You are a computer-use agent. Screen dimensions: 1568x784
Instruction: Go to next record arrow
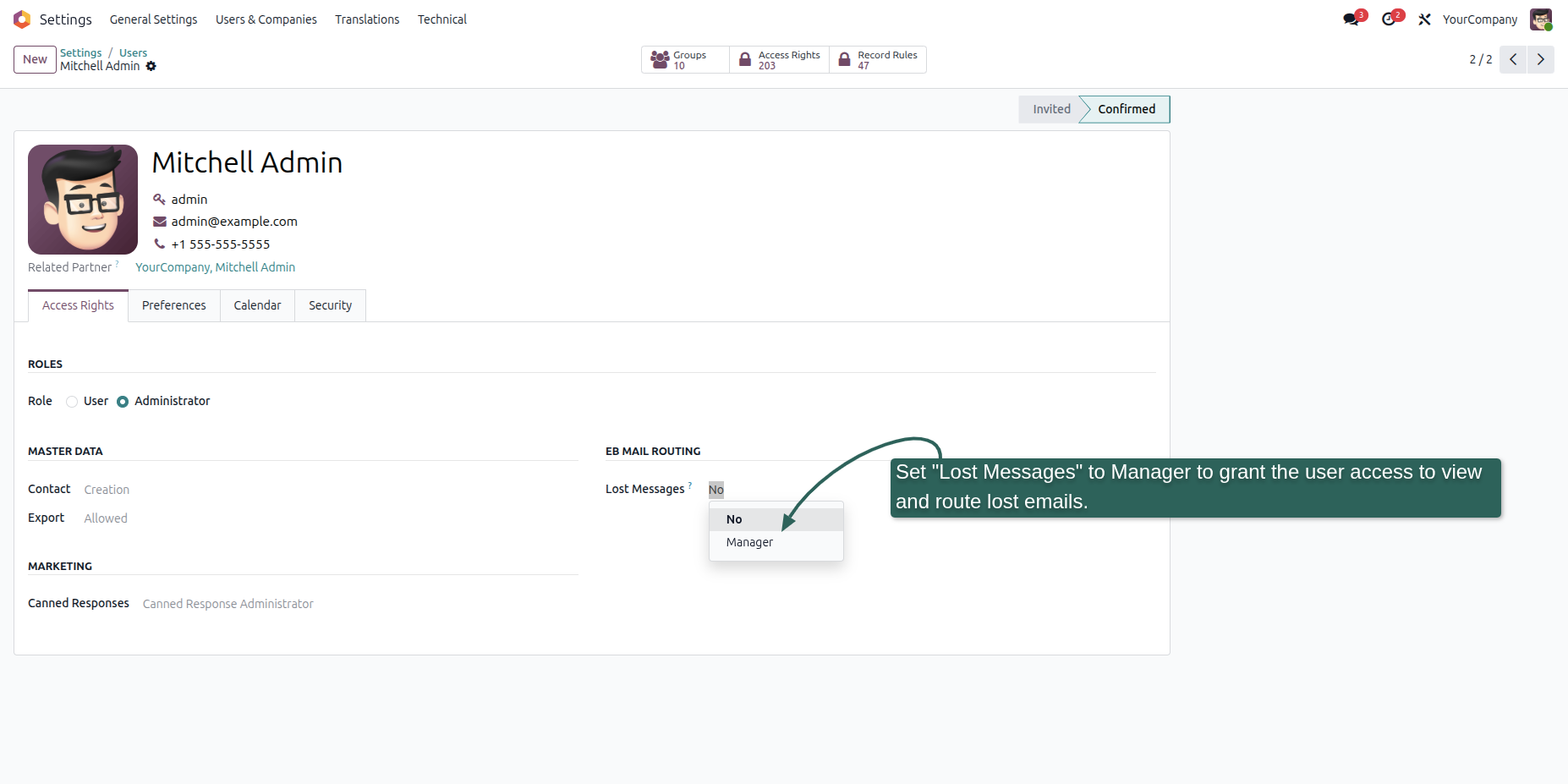(1540, 60)
